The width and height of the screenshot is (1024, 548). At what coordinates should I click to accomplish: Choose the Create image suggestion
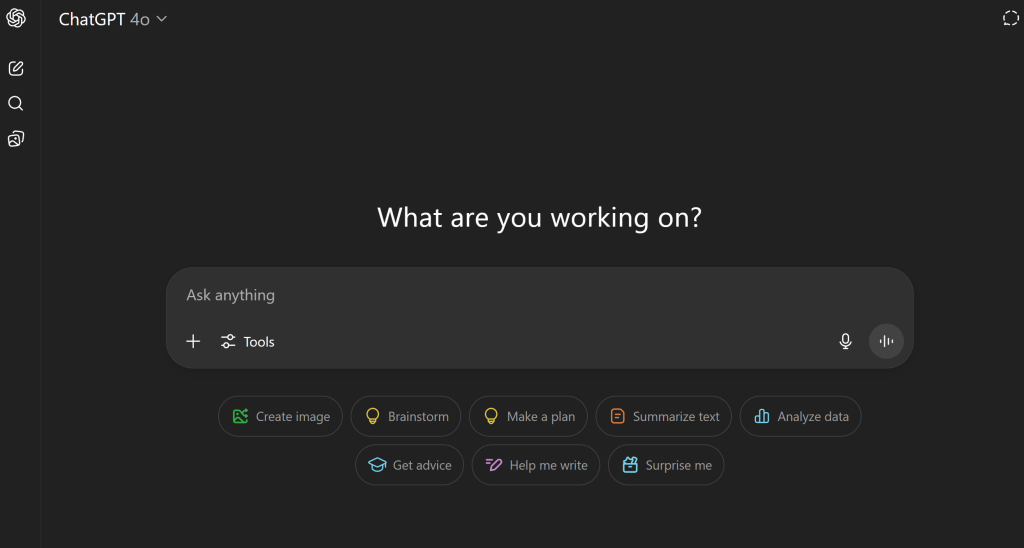(x=280, y=416)
